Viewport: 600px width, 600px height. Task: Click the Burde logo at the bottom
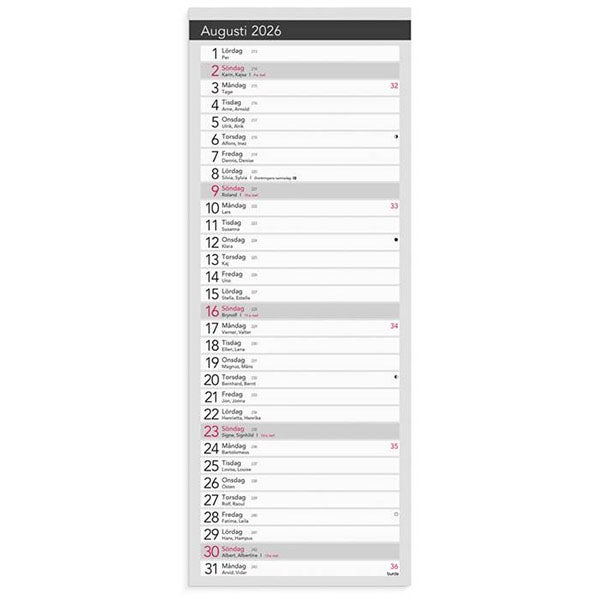(x=393, y=574)
